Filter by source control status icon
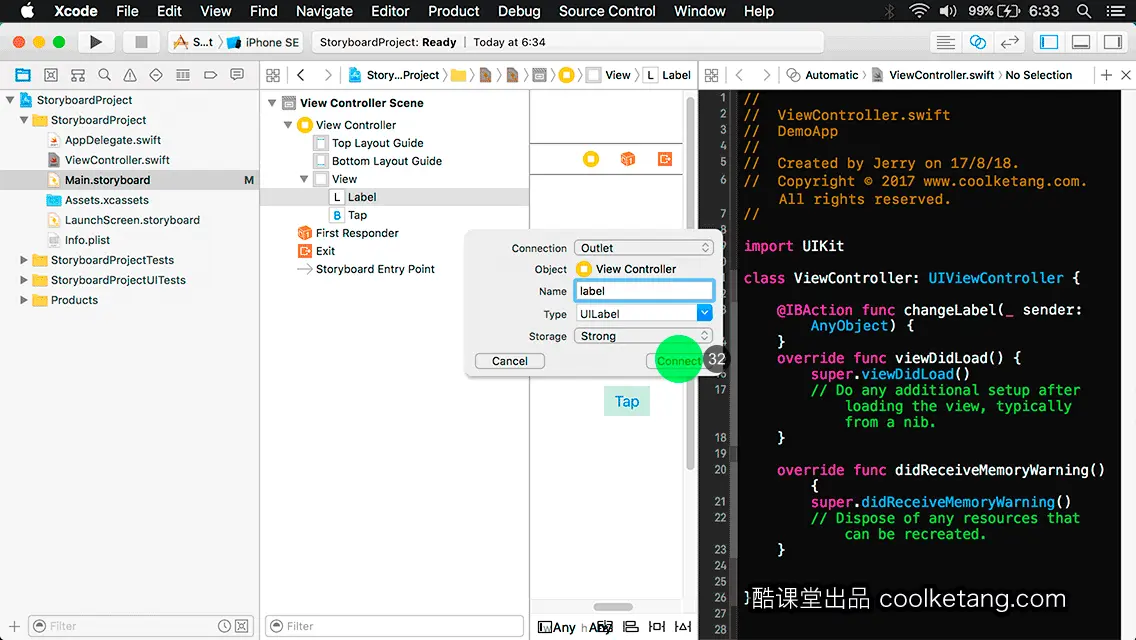Viewport: 1136px width, 640px height. (242, 626)
